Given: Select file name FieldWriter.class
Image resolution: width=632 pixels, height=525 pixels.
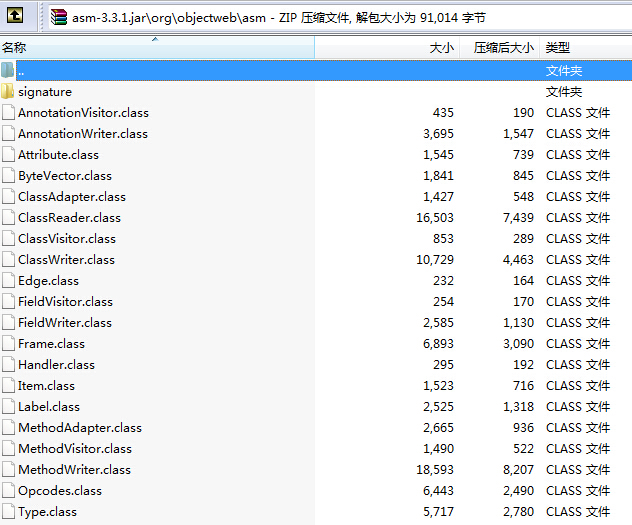Looking at the screenshot, I should point(65,323).
